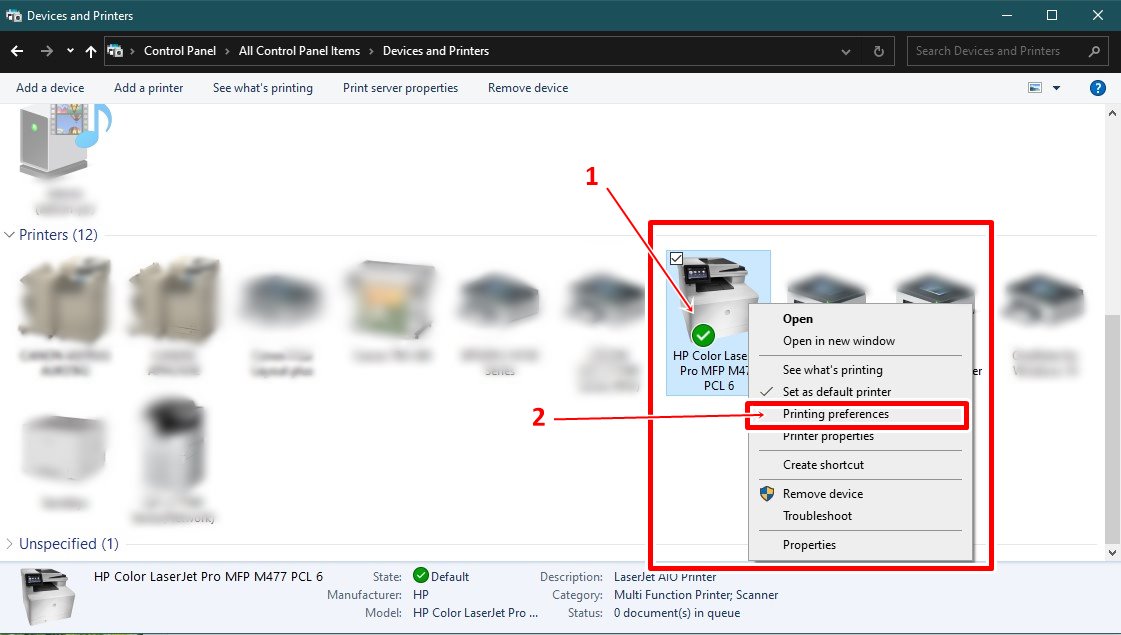This screenshot has height=635, width=1121.
Task: Untick the HP Color LaserJet selection checkbox
Action: tap(676, 258)
